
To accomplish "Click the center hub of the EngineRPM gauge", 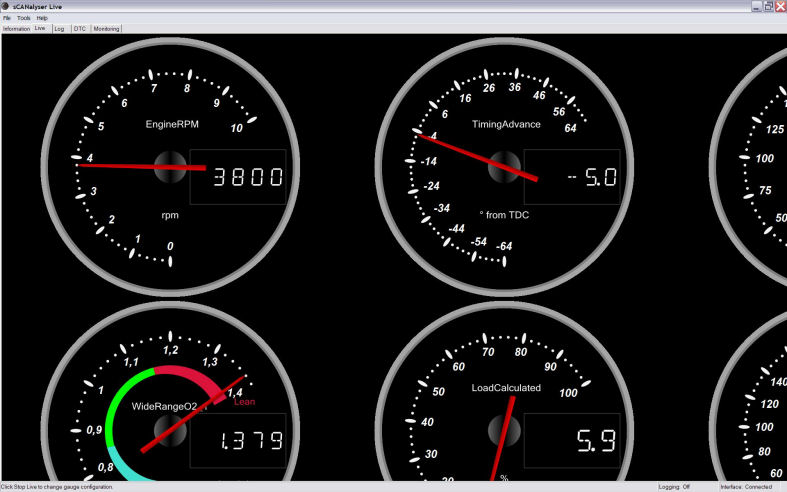I will pyautogui.click(x=170, y=167).
